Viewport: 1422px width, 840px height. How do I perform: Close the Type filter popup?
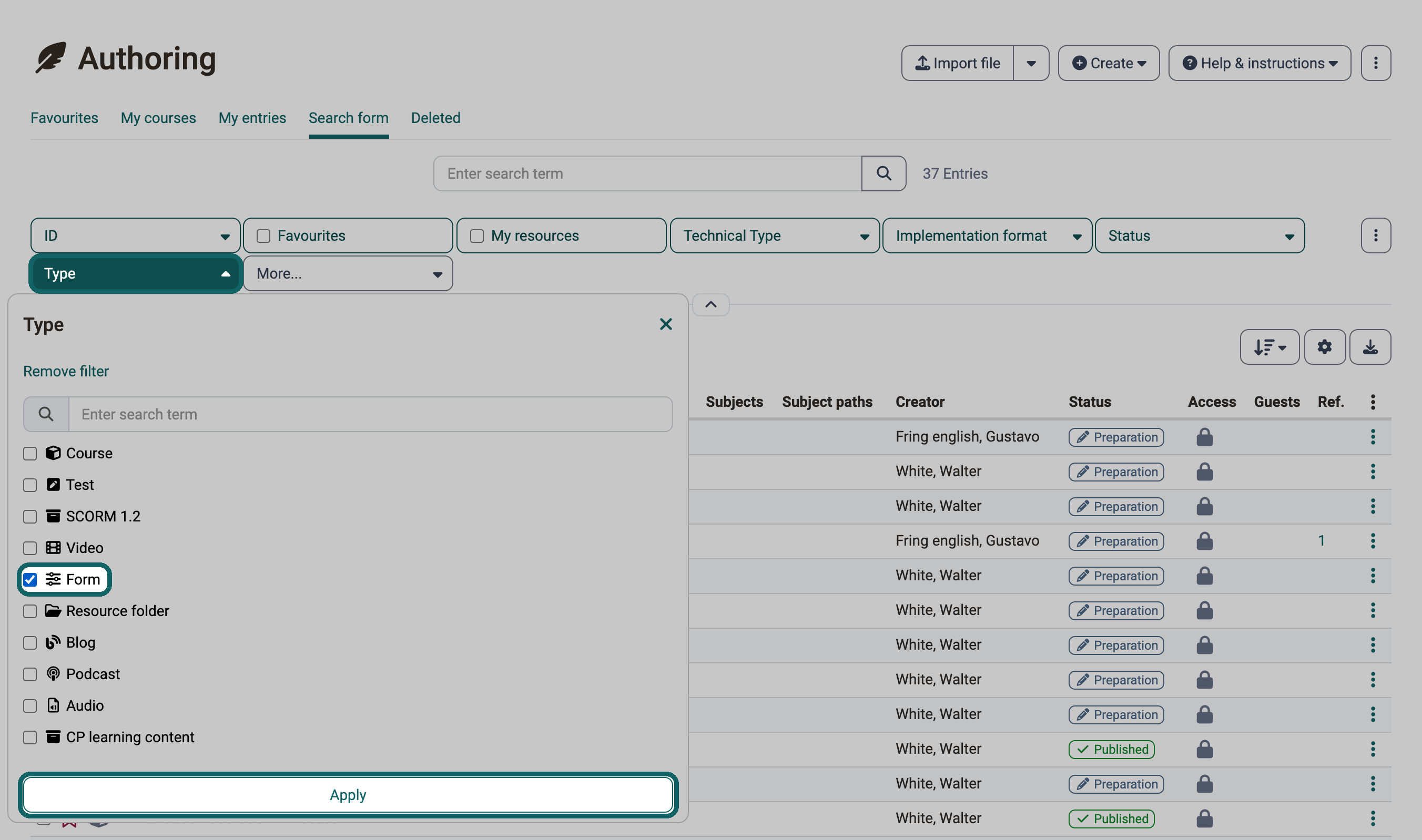pyautogui.click(x=666, y=324)
